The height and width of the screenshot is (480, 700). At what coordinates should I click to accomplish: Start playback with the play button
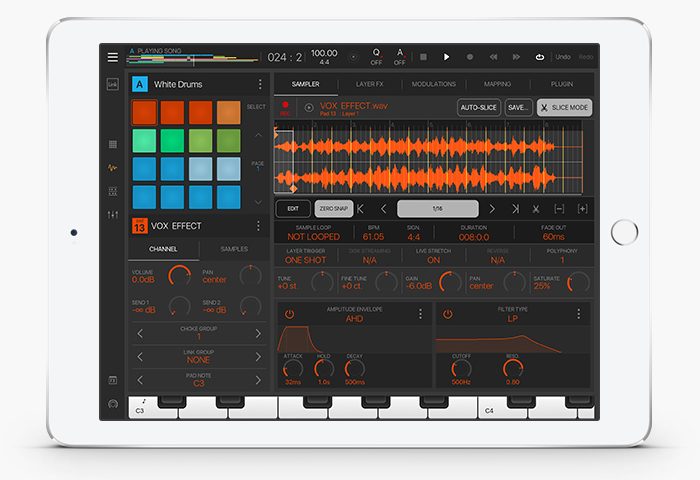[446, 57]
